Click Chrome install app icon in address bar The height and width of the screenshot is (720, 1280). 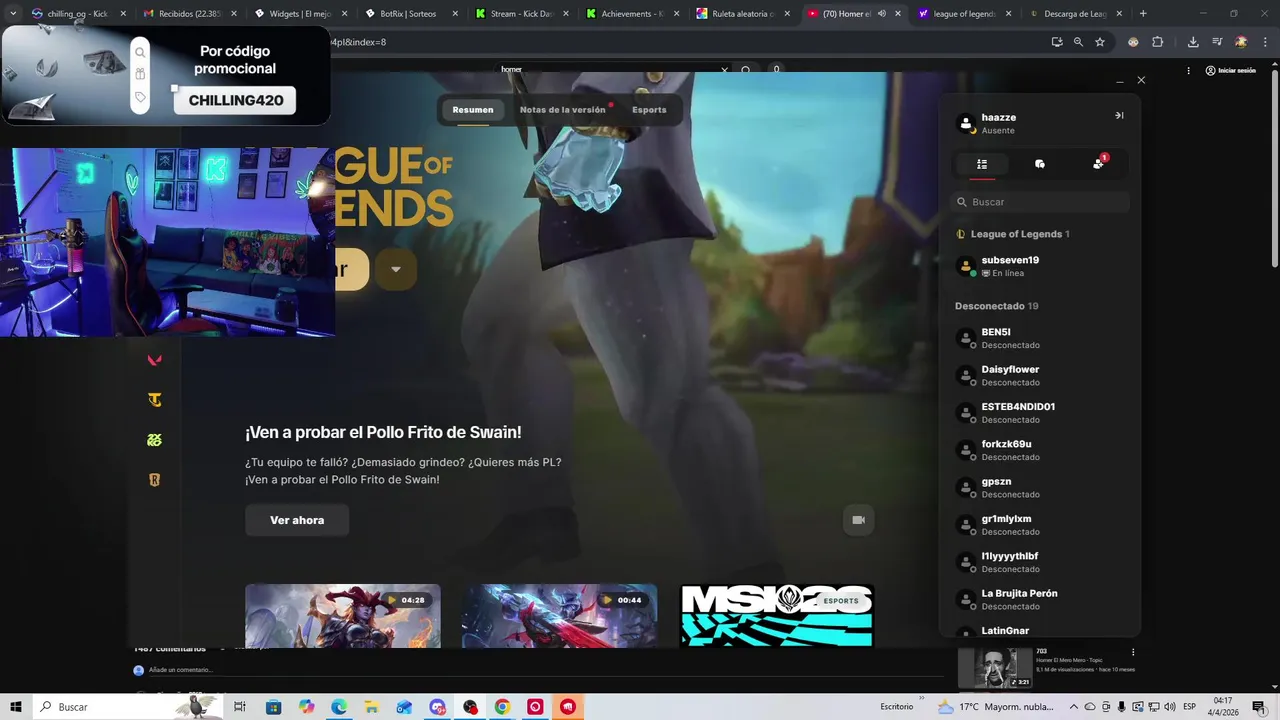pos(1057,42)
